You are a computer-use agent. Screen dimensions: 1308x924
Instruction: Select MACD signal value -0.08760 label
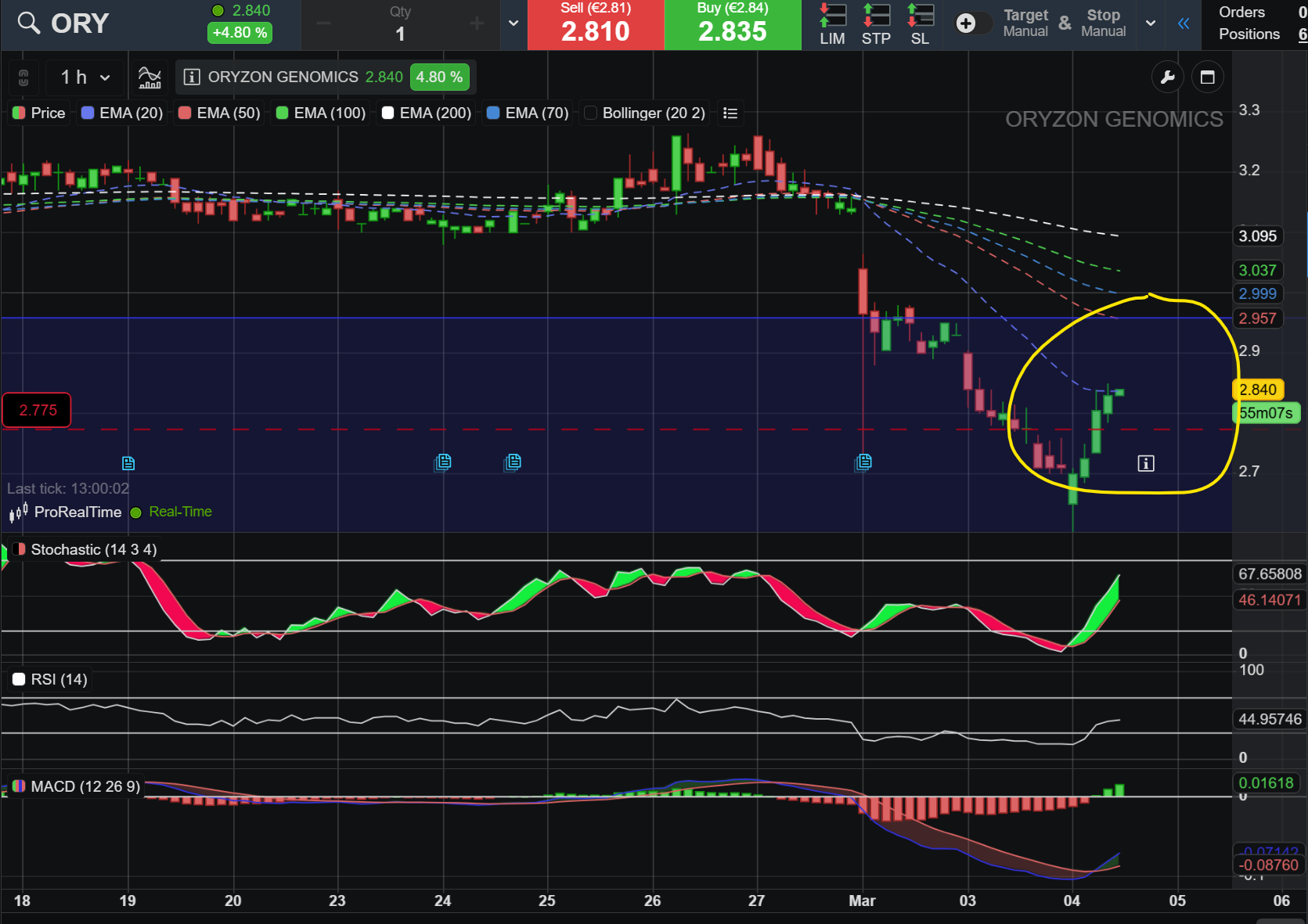click(1268, 865)
